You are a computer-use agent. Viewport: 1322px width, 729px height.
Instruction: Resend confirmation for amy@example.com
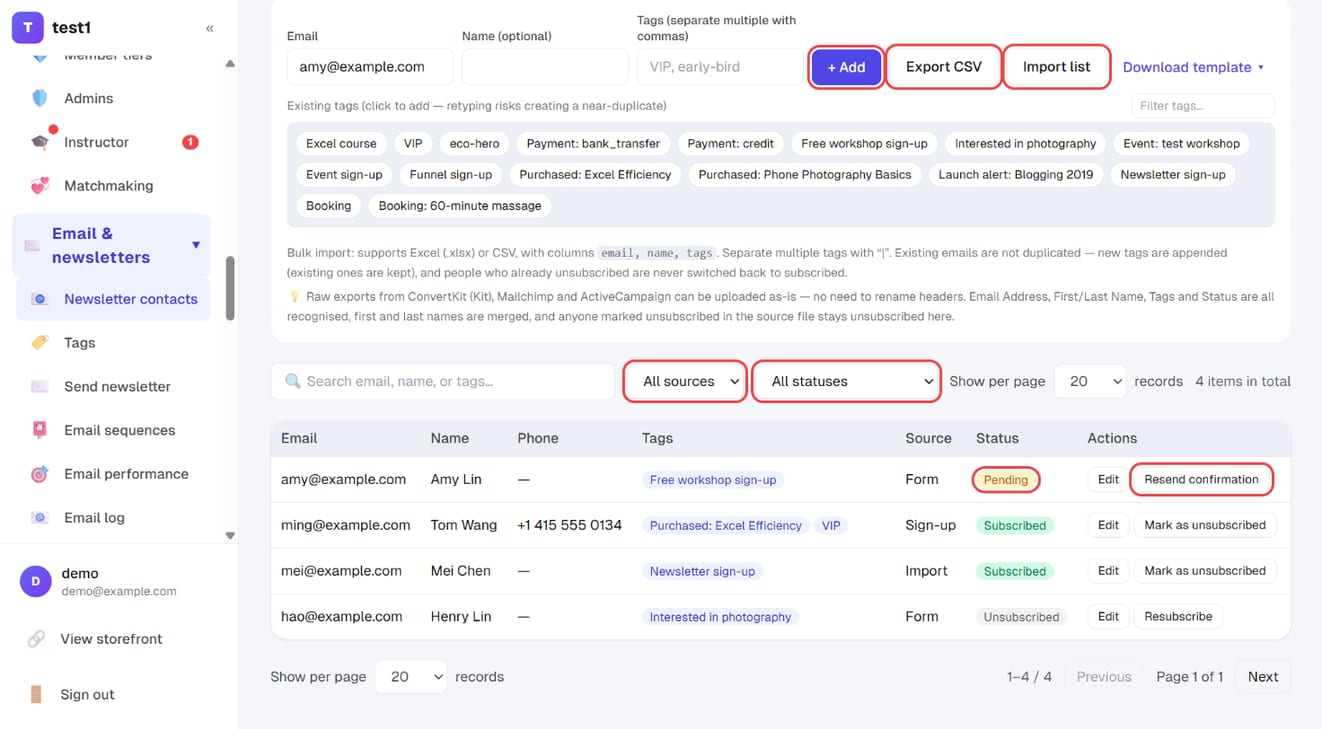click(1201, 479)
